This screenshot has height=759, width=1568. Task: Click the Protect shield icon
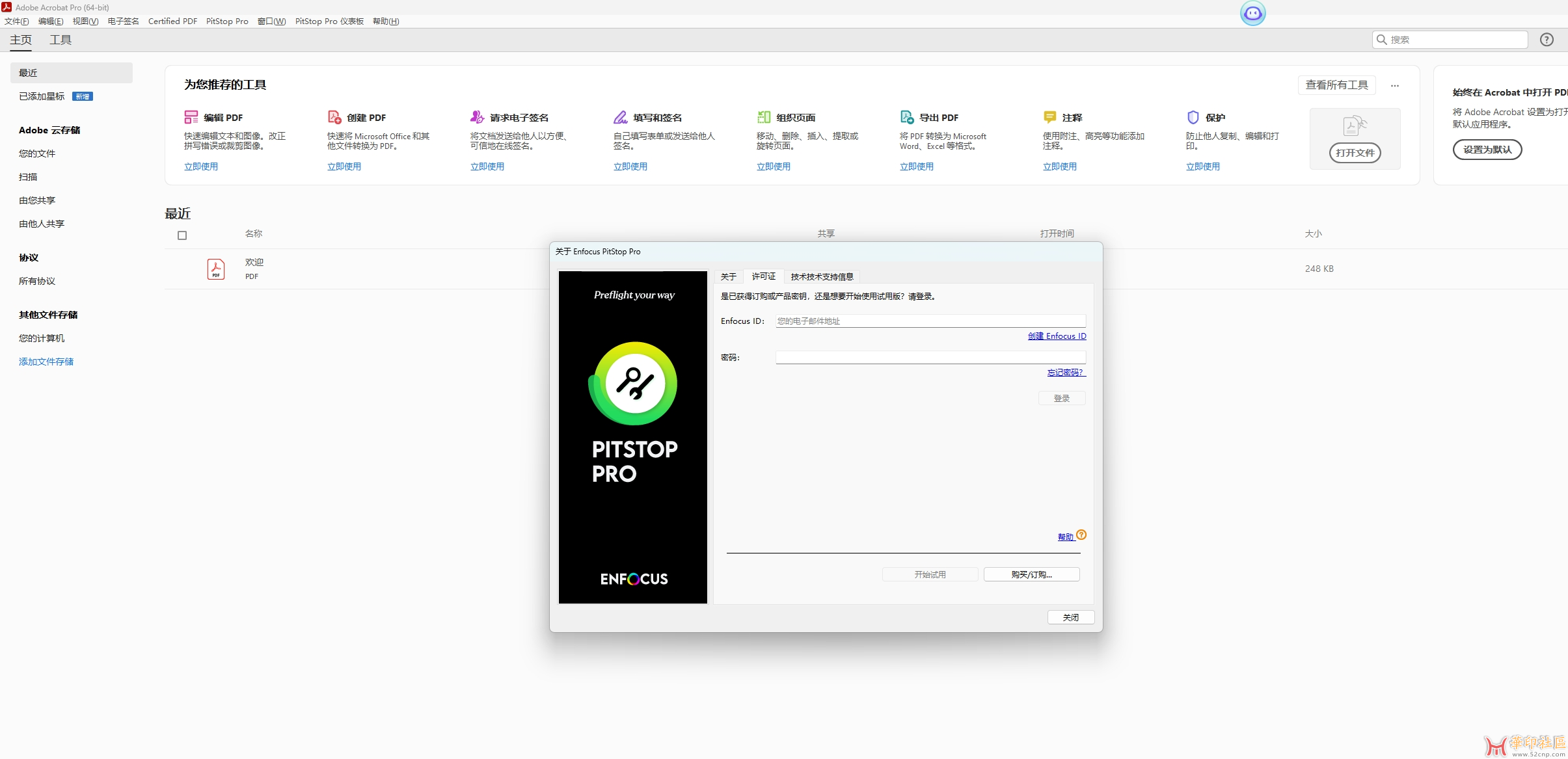tap(1193, 117)
